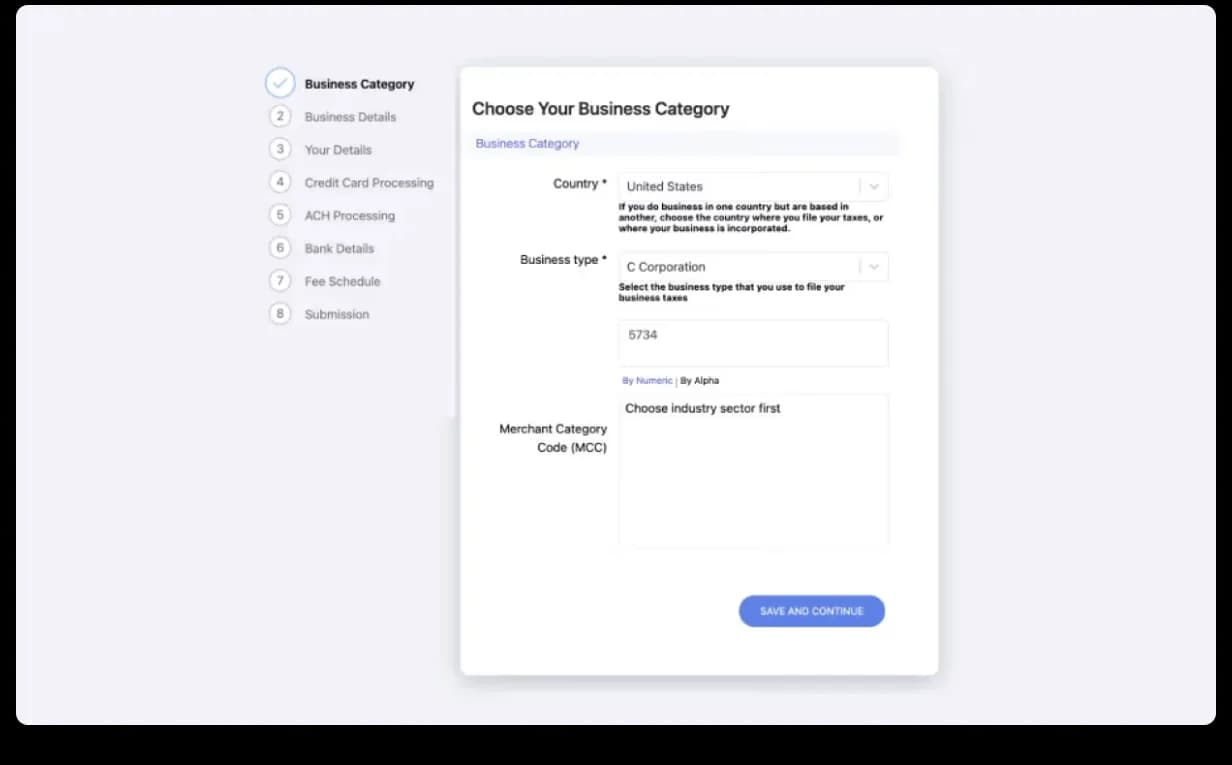Select step 3 circle for Your Details
The width and height of the screenshot is (1232, 765).
click(x=280, y=149)
